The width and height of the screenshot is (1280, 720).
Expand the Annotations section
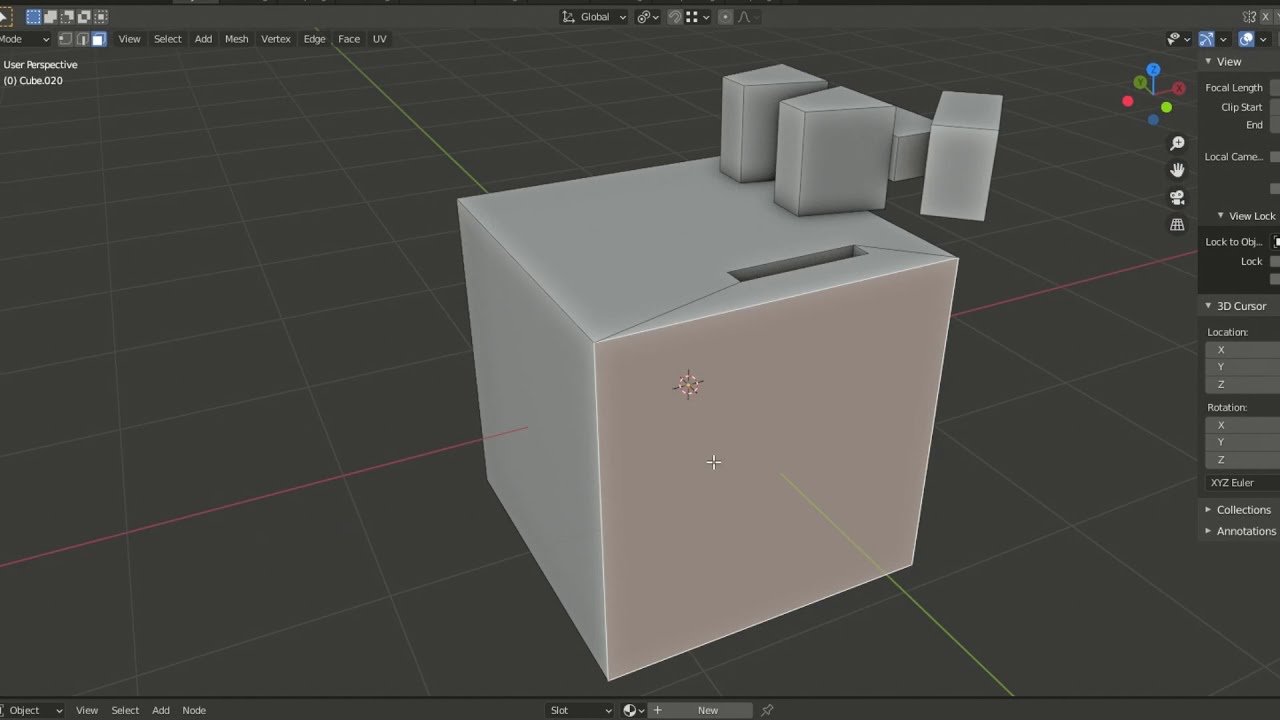click(1246, 530)
